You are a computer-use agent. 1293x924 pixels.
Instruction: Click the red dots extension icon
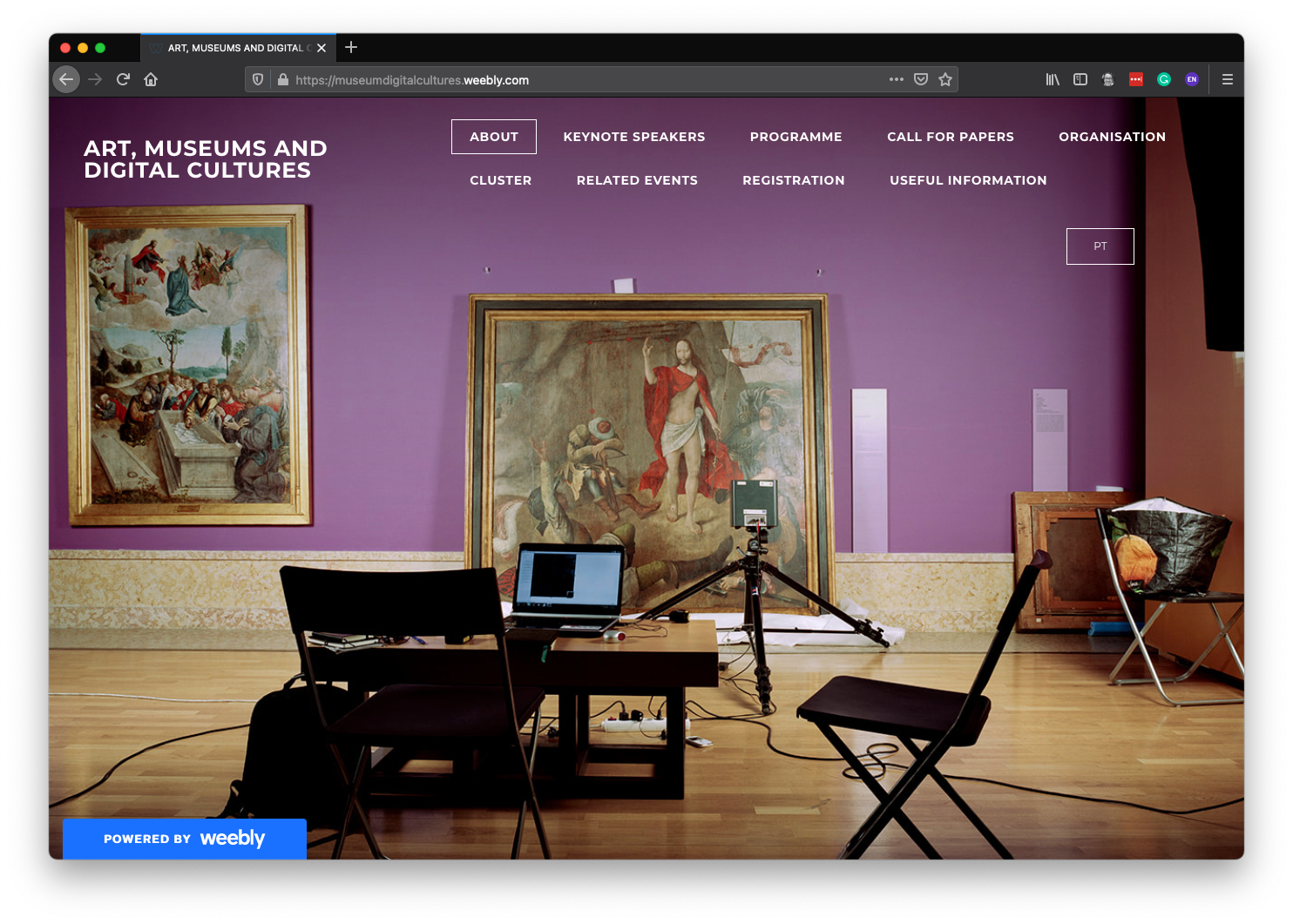click(x=1136, y=79)
